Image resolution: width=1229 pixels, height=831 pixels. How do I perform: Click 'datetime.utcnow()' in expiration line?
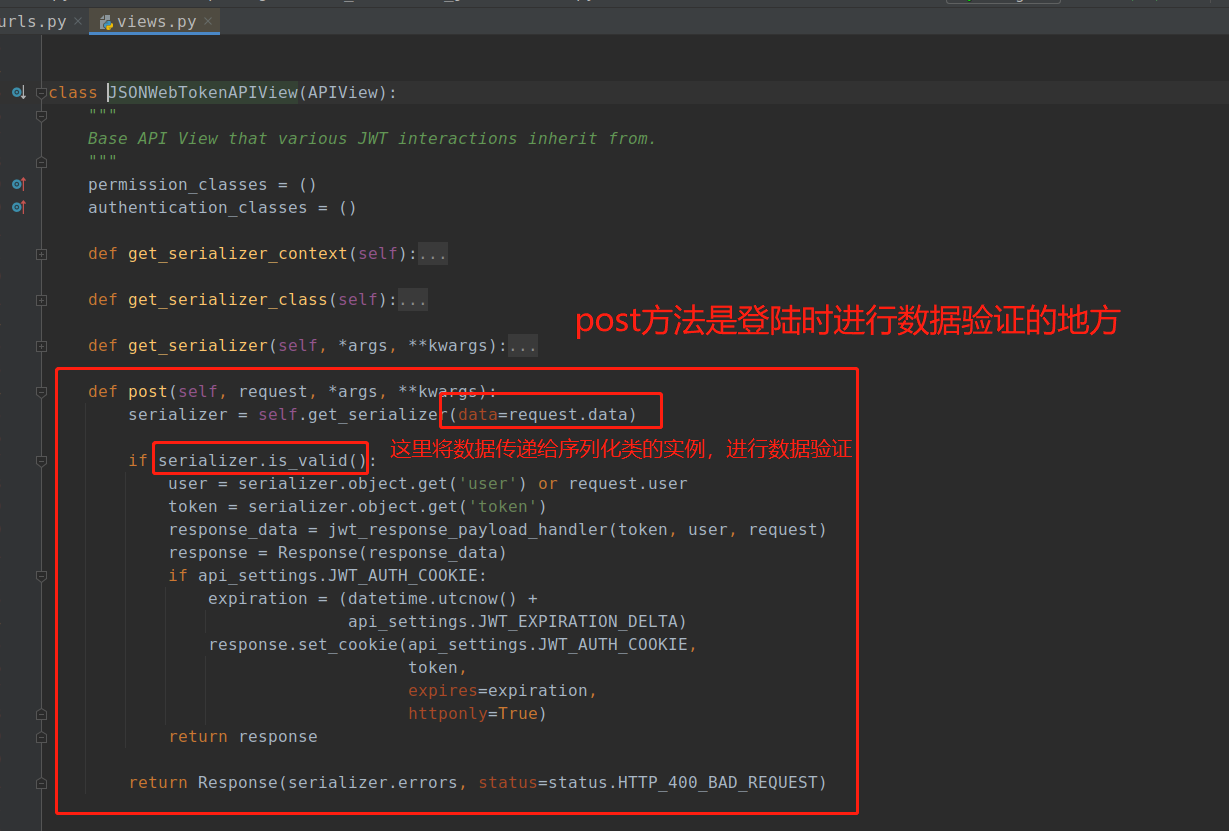[433, 599]
